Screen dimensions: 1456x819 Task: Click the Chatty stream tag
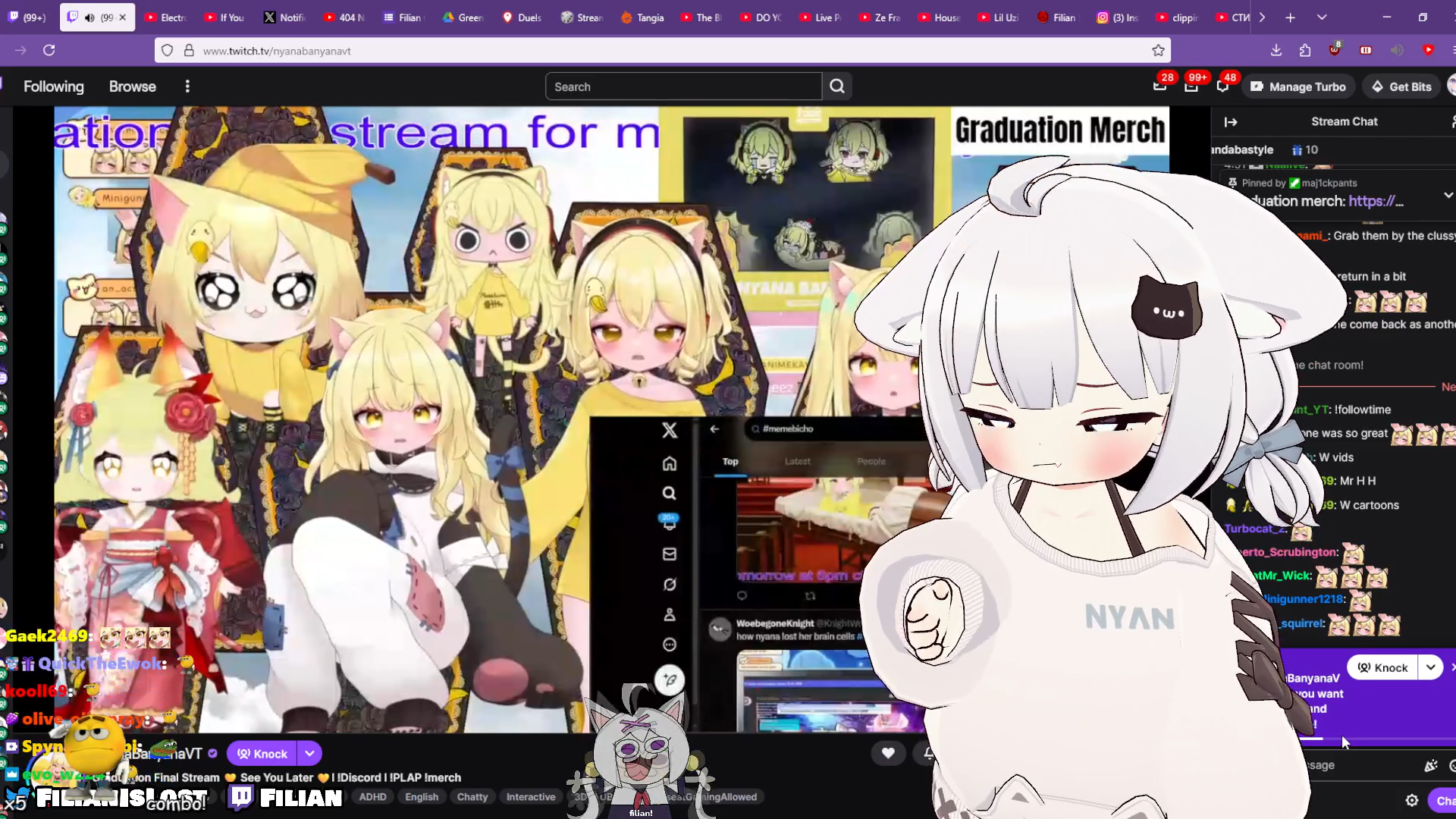(472, 797)
